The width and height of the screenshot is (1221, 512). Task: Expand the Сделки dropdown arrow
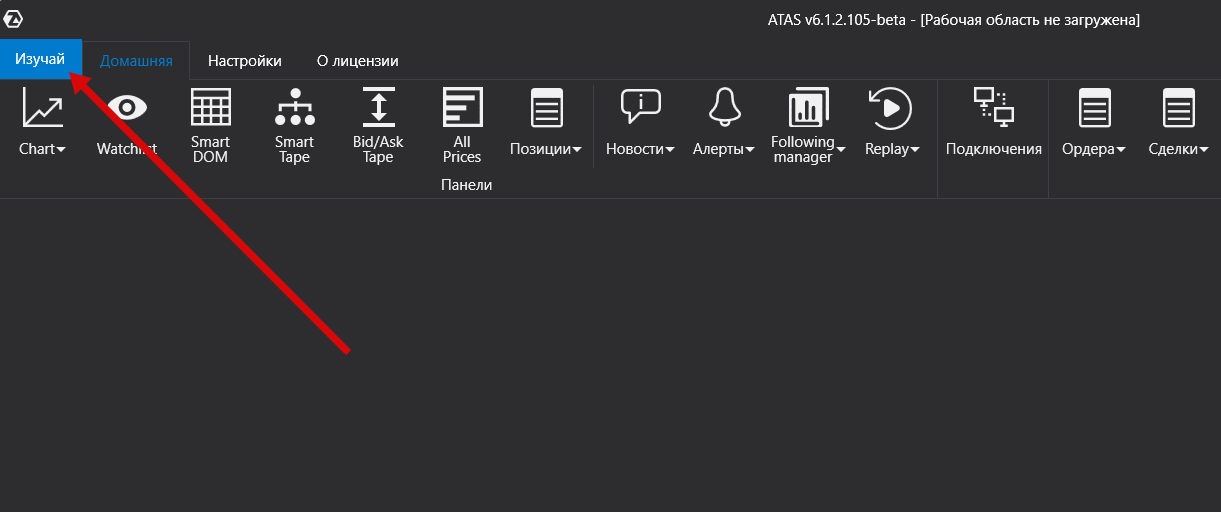point(1204,150)
